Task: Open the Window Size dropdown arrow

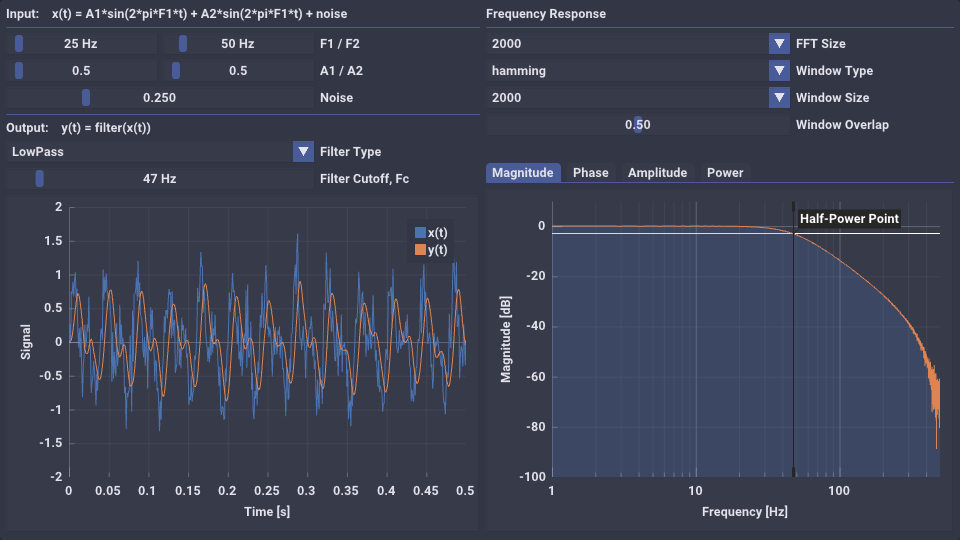Action: [779, 98]
